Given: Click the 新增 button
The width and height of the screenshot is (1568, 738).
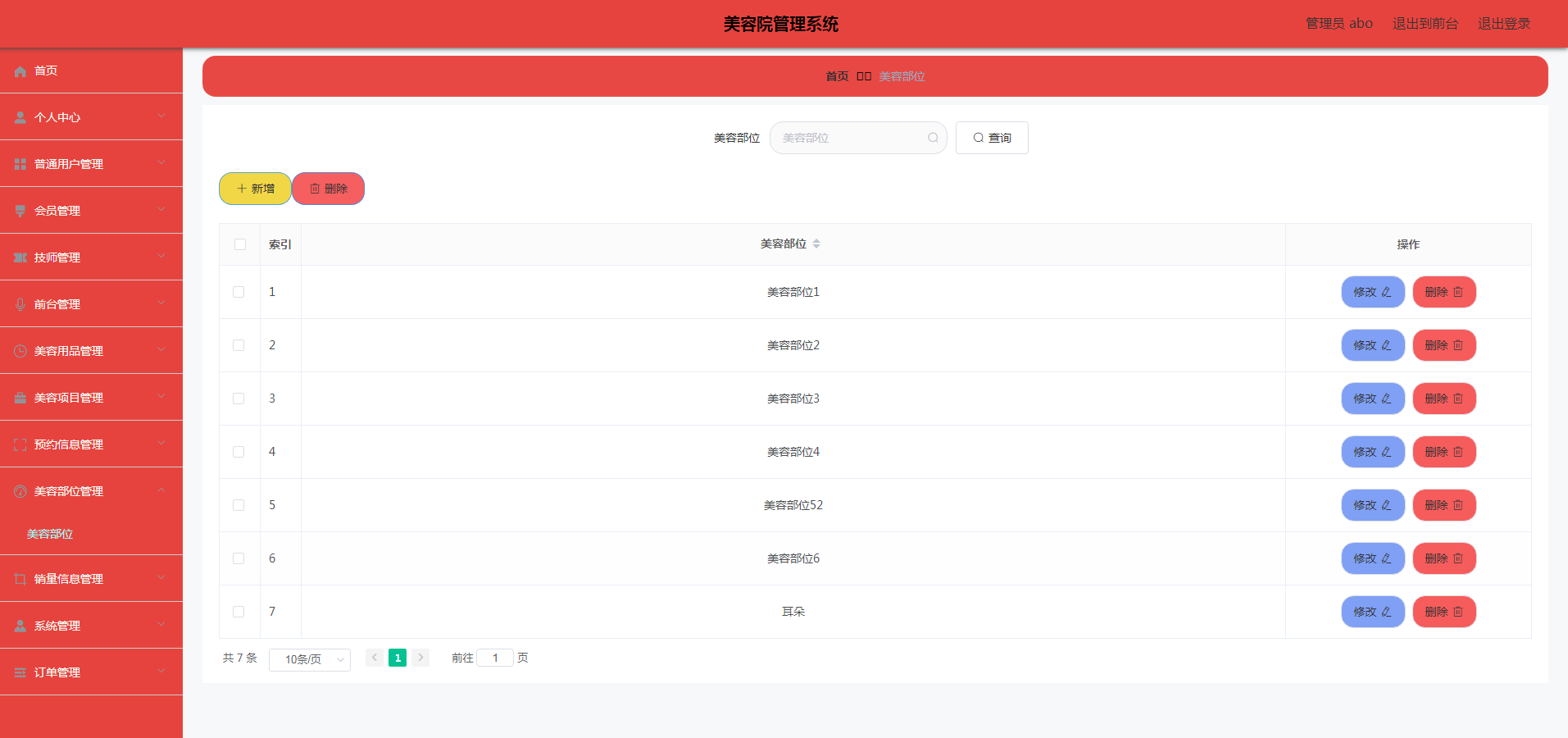Looking at the screenshot, I should (255, 189).
